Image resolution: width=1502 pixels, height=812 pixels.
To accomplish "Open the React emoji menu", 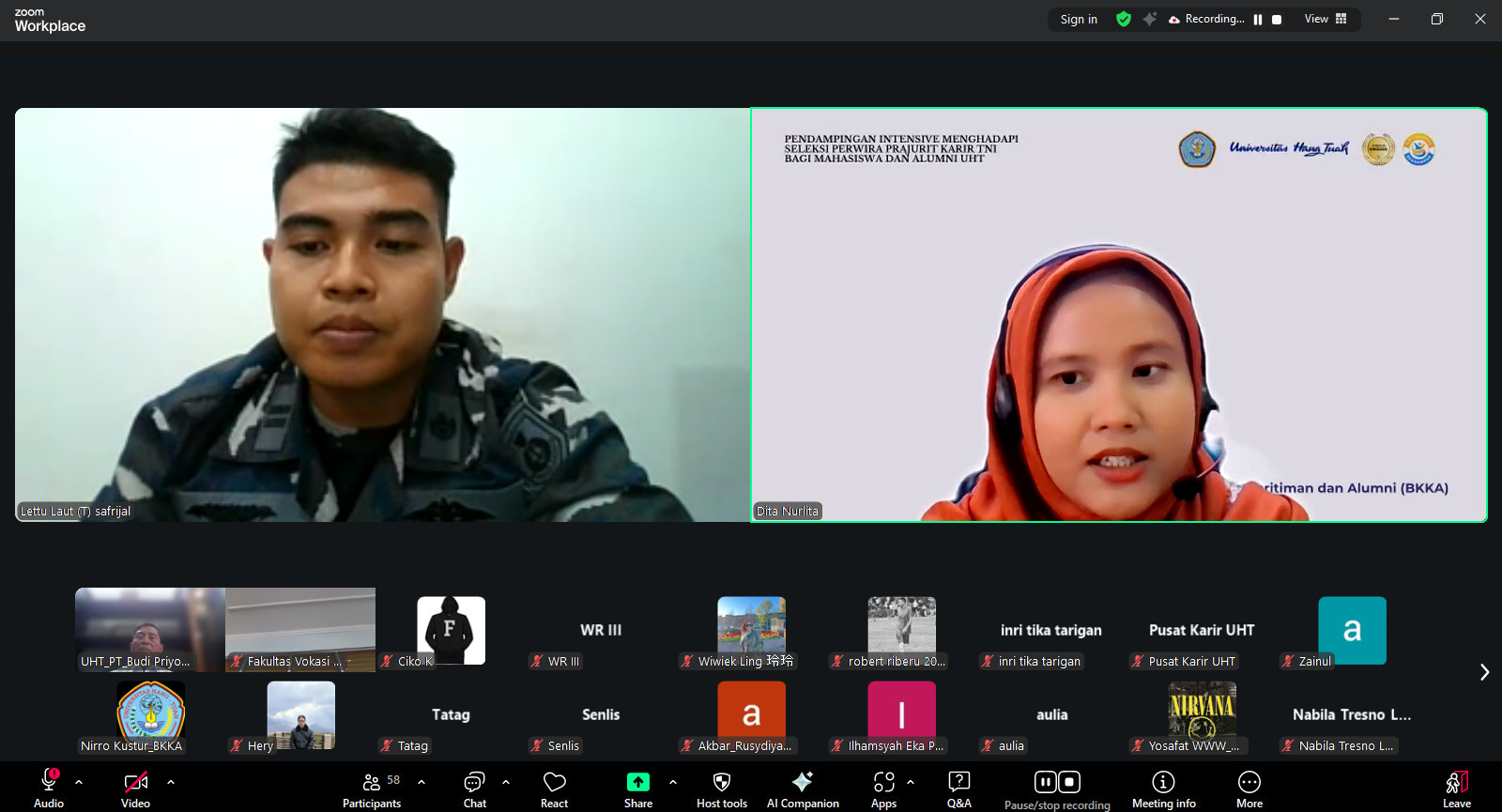I will 554,789.
